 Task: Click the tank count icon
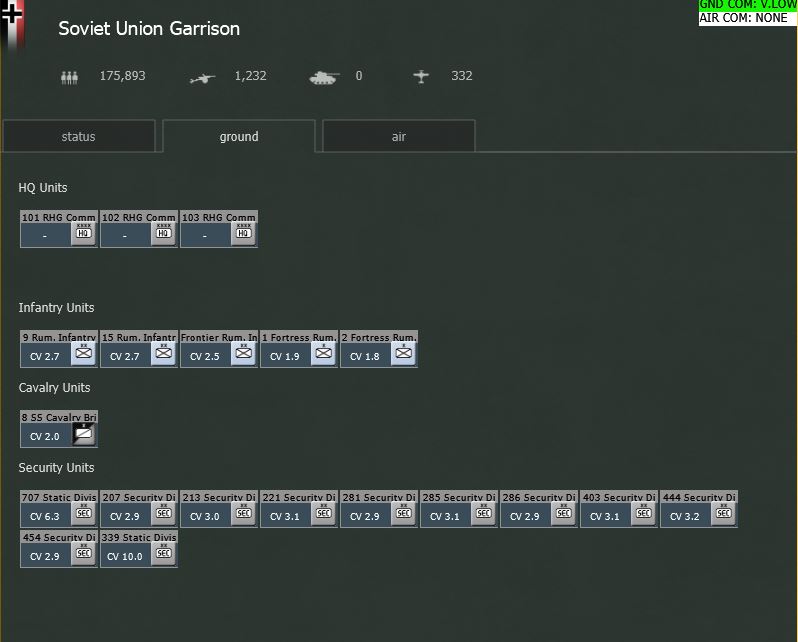coord(324,77)
